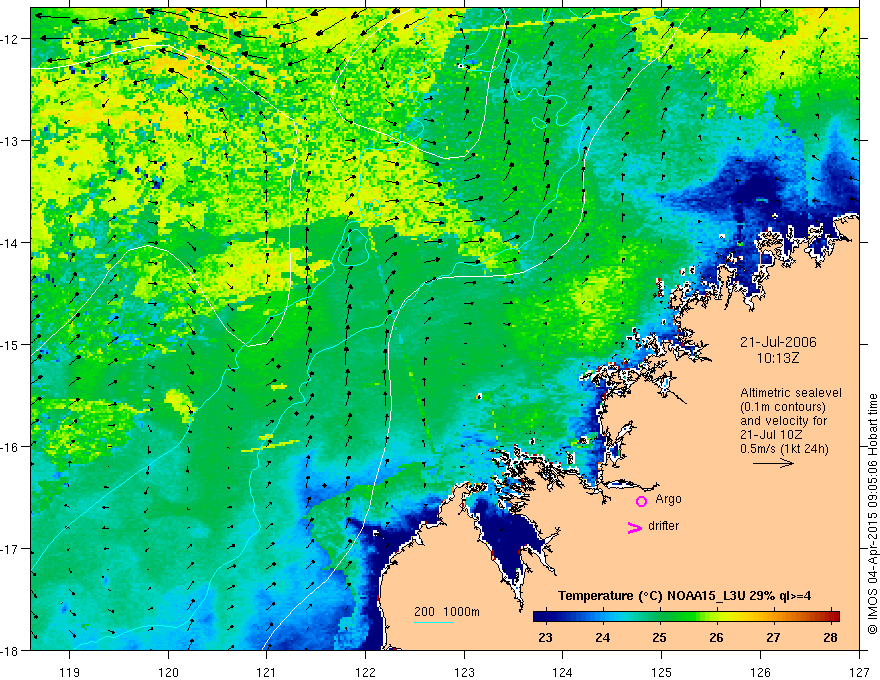Click the longitude axis label '121'
This screenshot has width=880, height=680.
click(267, 672)
